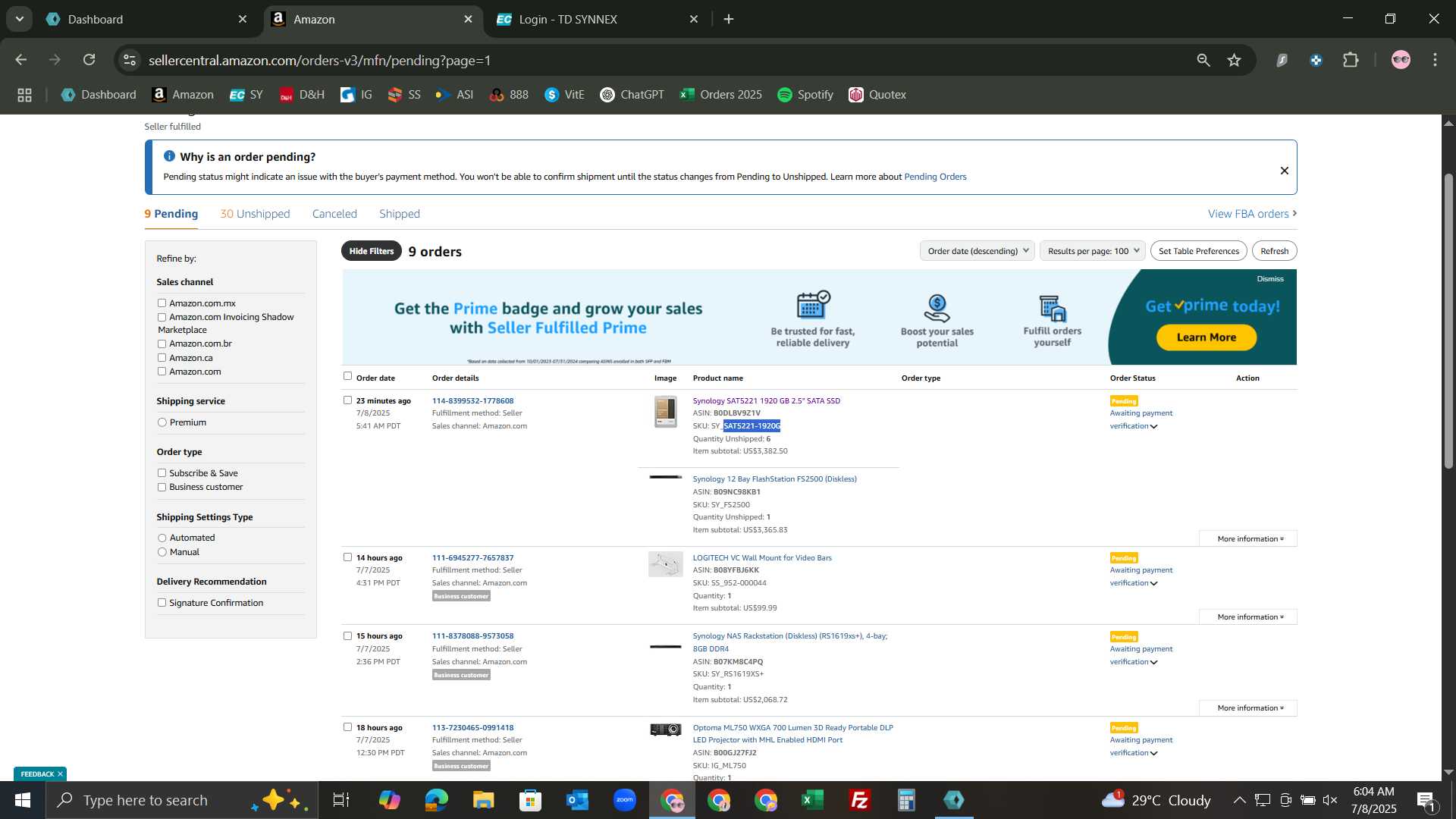Screen dimensions: 1456x819
Task: Switch to the Dashboard browser tab
Action: point(146,19)
